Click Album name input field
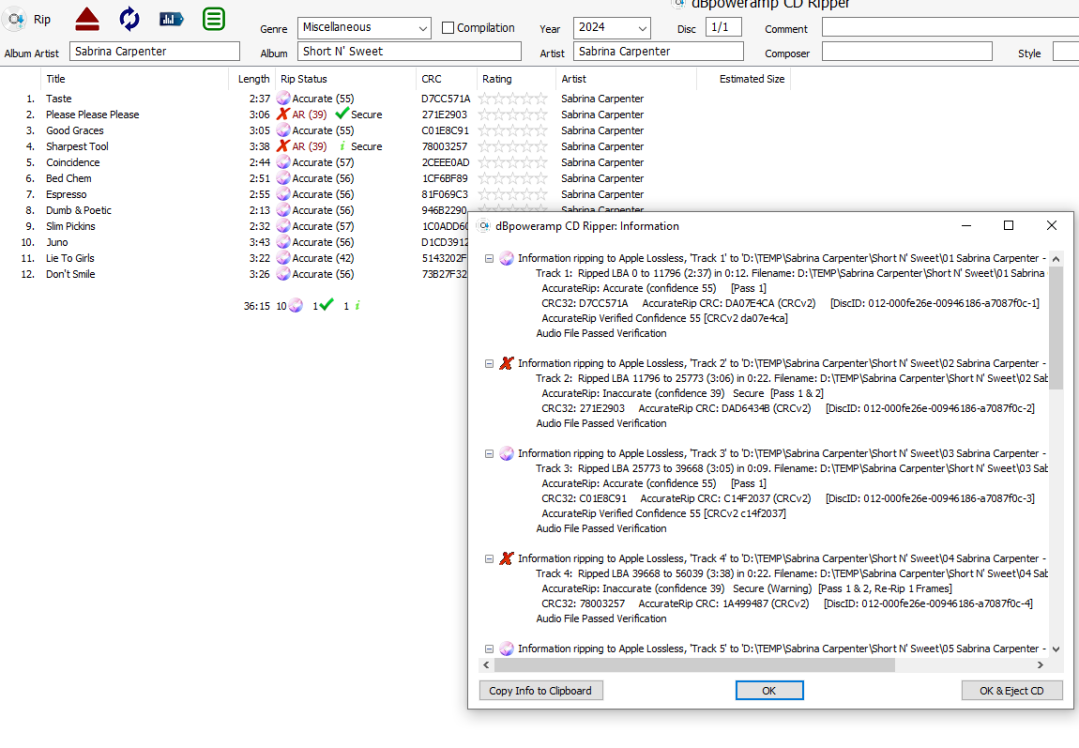Image resolution: width=1079 pixels, height=748 pixels. 409,52
